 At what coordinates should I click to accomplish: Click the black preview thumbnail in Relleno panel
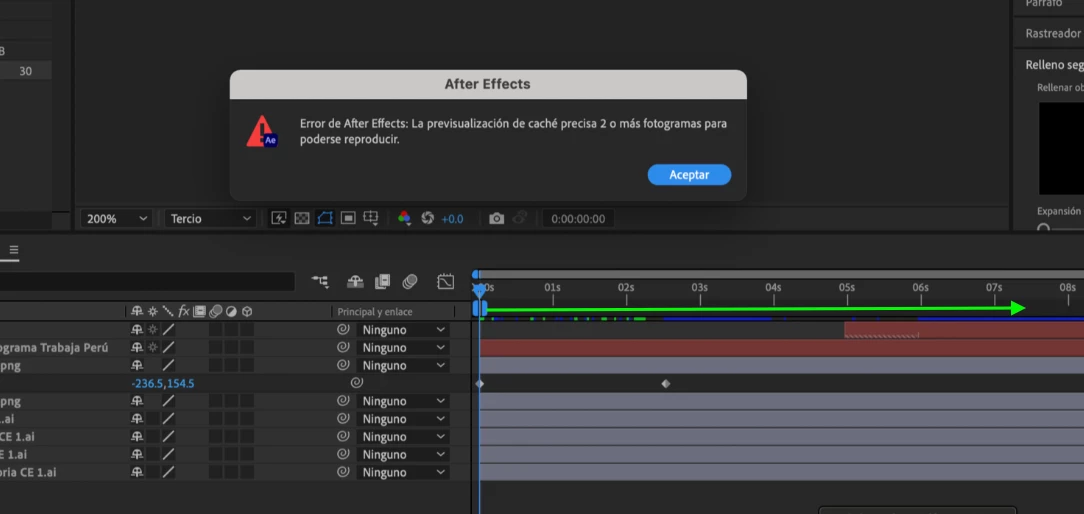(1061, 148)
